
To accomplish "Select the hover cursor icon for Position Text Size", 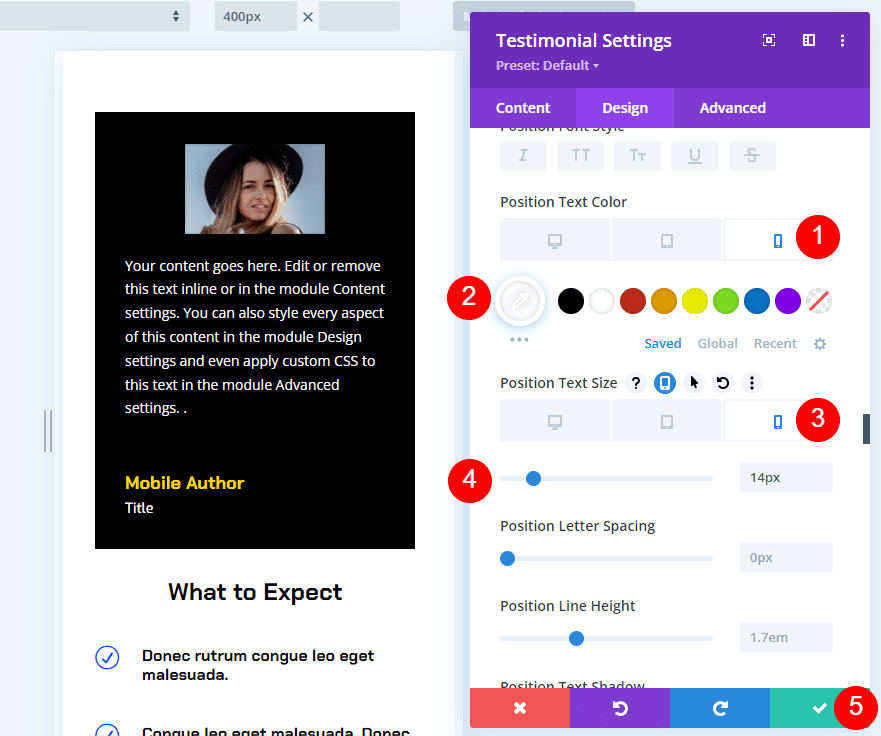I will click(694, 382).
